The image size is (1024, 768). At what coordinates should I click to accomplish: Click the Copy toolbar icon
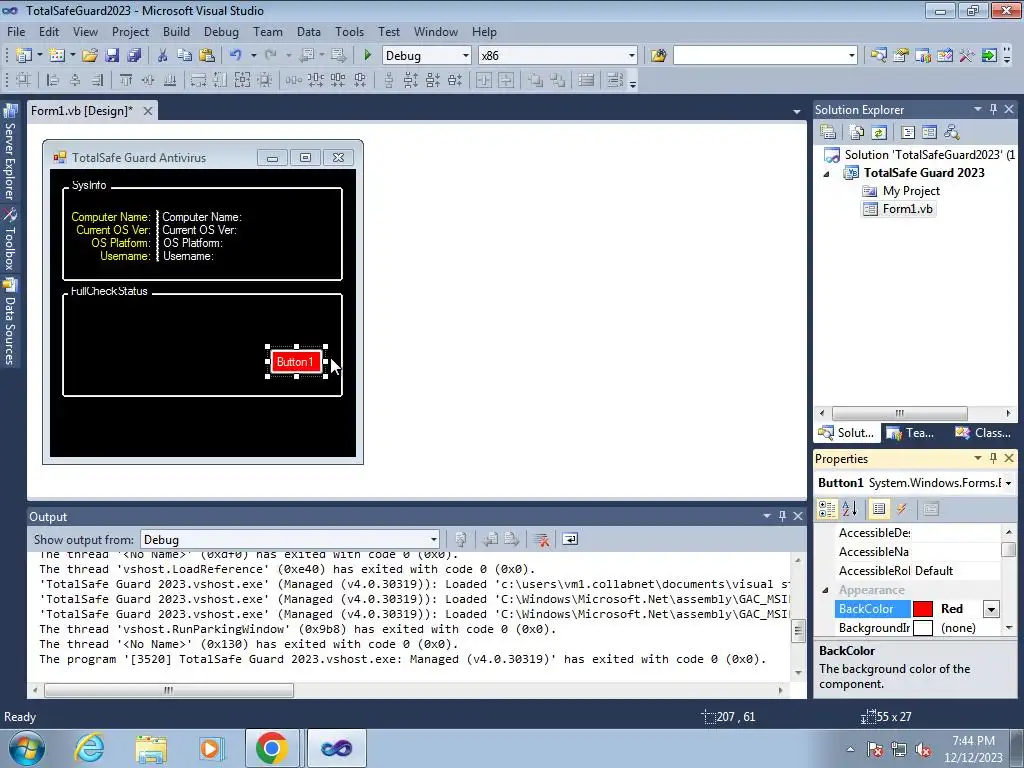[184, 56]
